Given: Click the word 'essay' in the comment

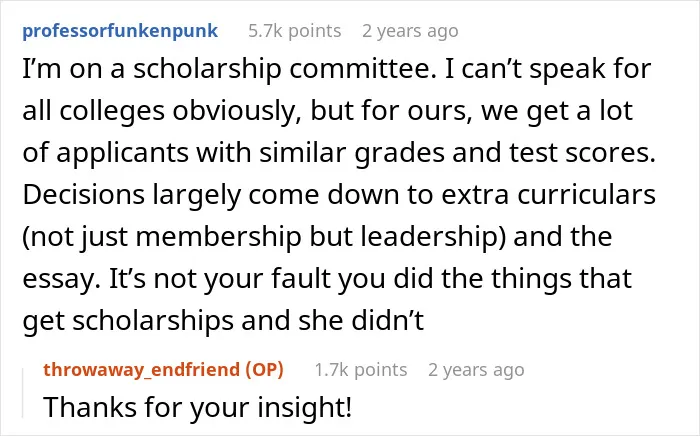Looking at the screenshot, I should 58,279.
